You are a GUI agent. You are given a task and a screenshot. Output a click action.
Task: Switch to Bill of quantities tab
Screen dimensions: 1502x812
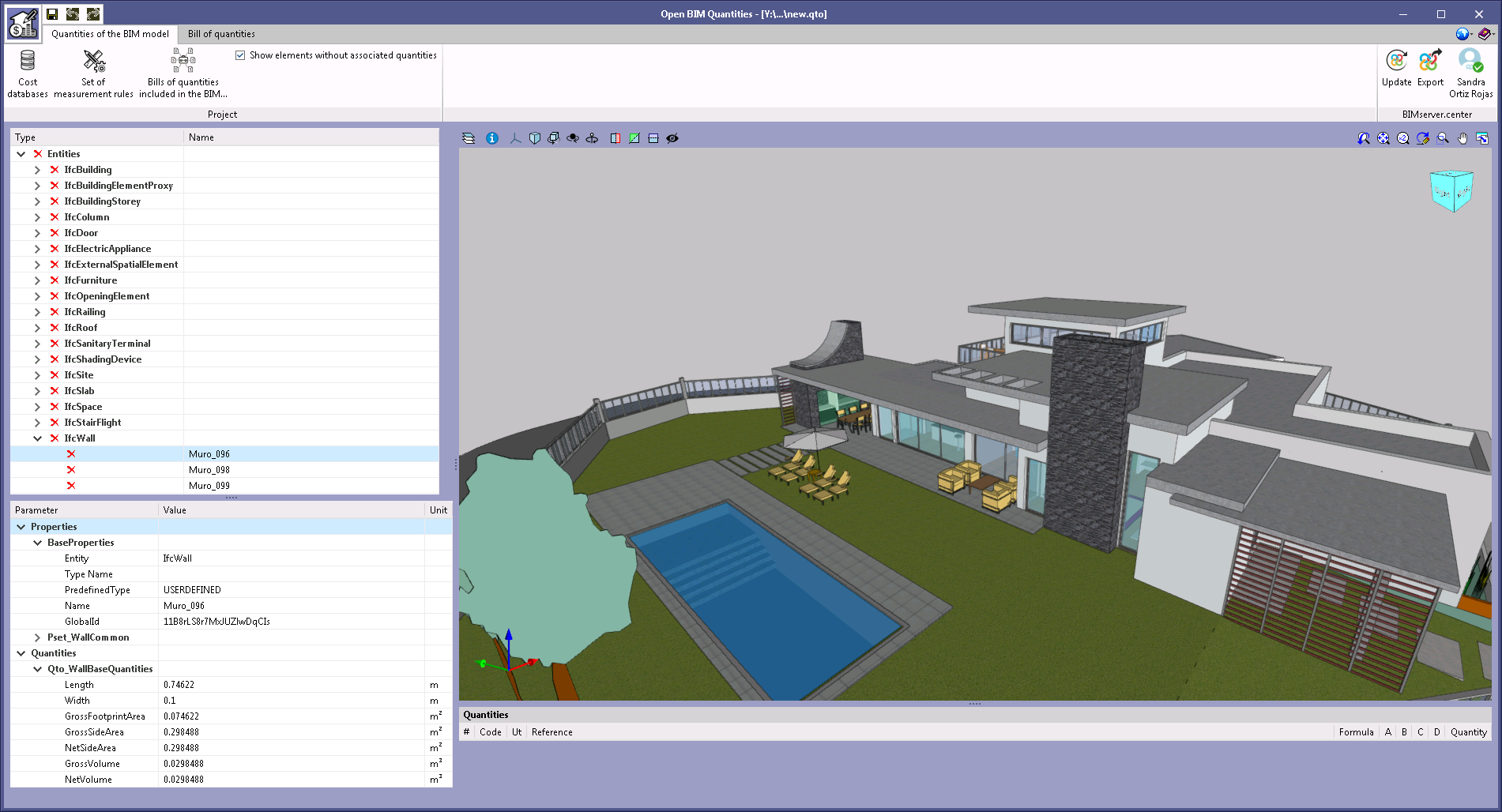221,34
